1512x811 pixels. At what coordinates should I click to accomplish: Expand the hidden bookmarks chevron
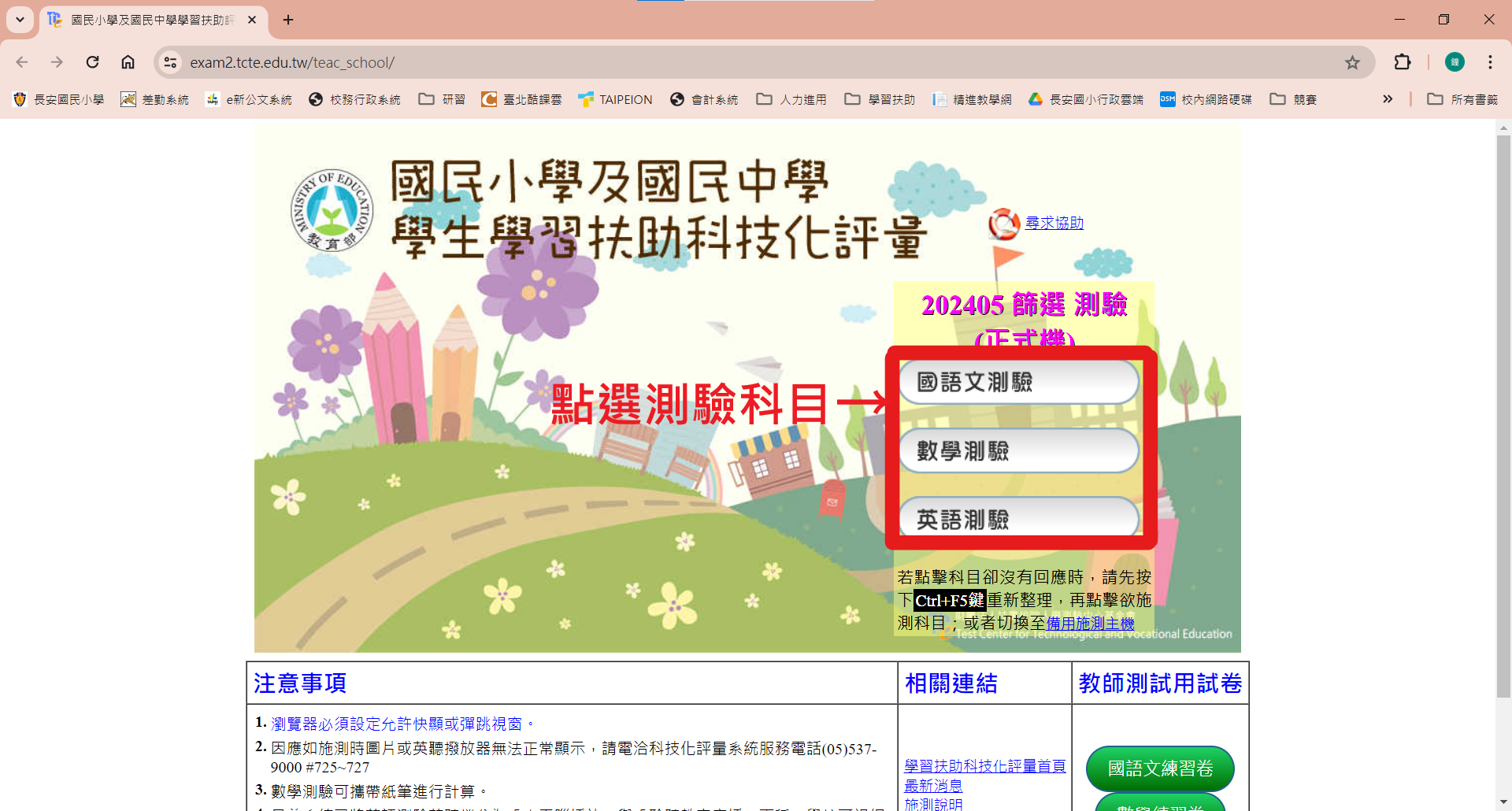coord(1388,99)
